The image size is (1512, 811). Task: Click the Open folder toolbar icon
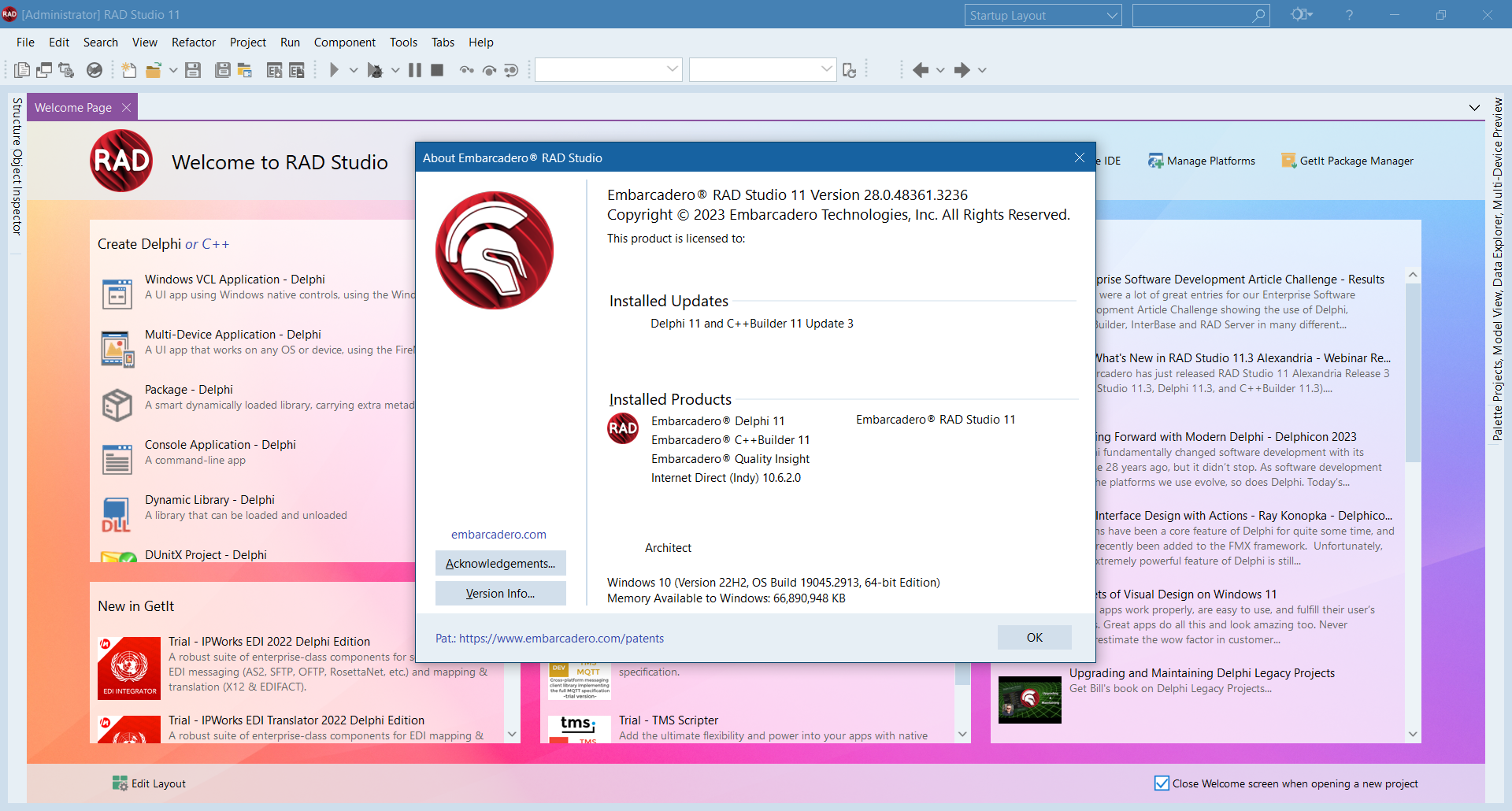click(154, 70)
